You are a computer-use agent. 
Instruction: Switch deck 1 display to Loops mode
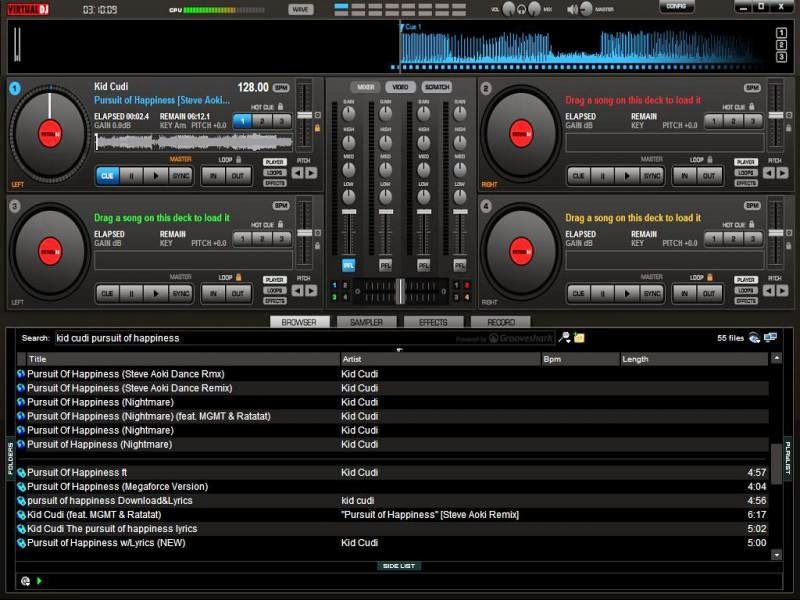pyautogui.click(x=277, y=173)
